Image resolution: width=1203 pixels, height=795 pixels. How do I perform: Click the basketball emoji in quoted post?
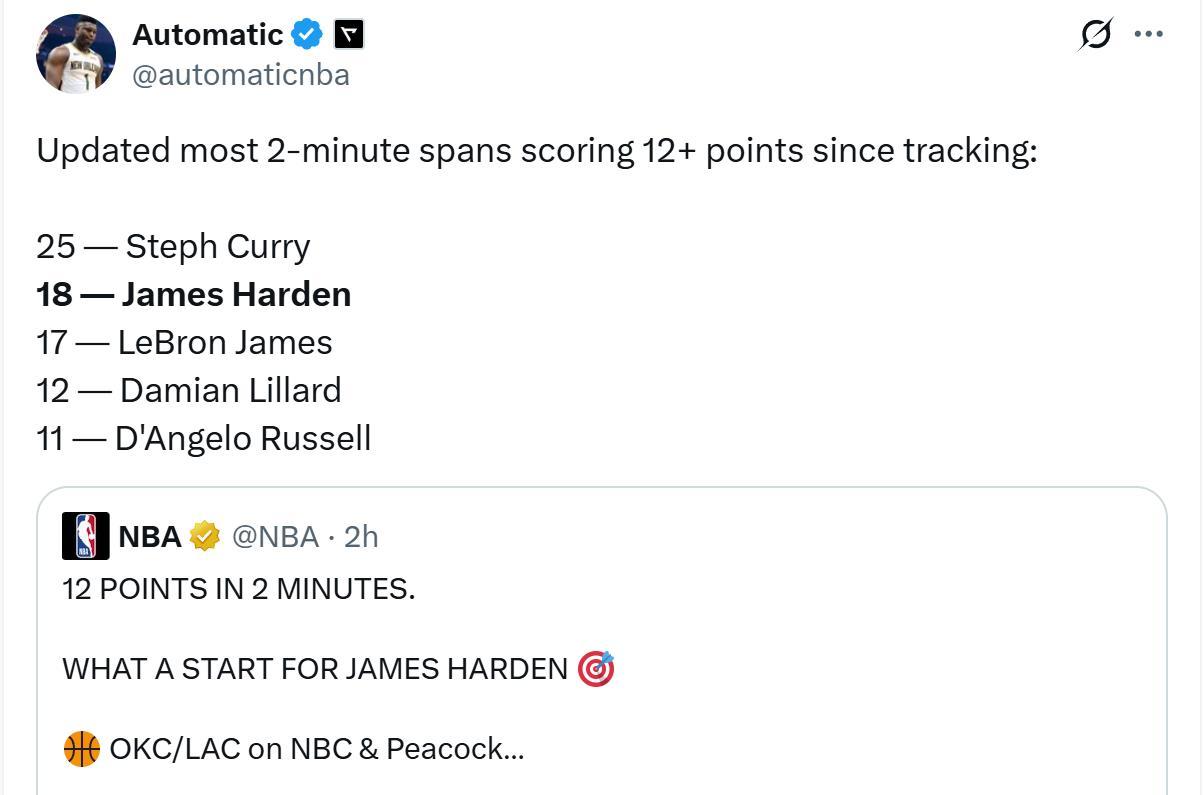pyautogui.click(x=81, y=748)
